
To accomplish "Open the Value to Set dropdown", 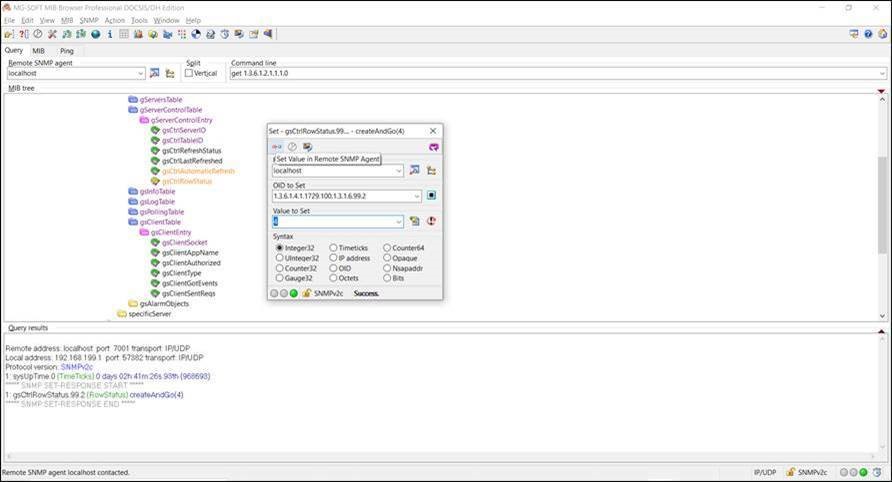I will (399, 222).
